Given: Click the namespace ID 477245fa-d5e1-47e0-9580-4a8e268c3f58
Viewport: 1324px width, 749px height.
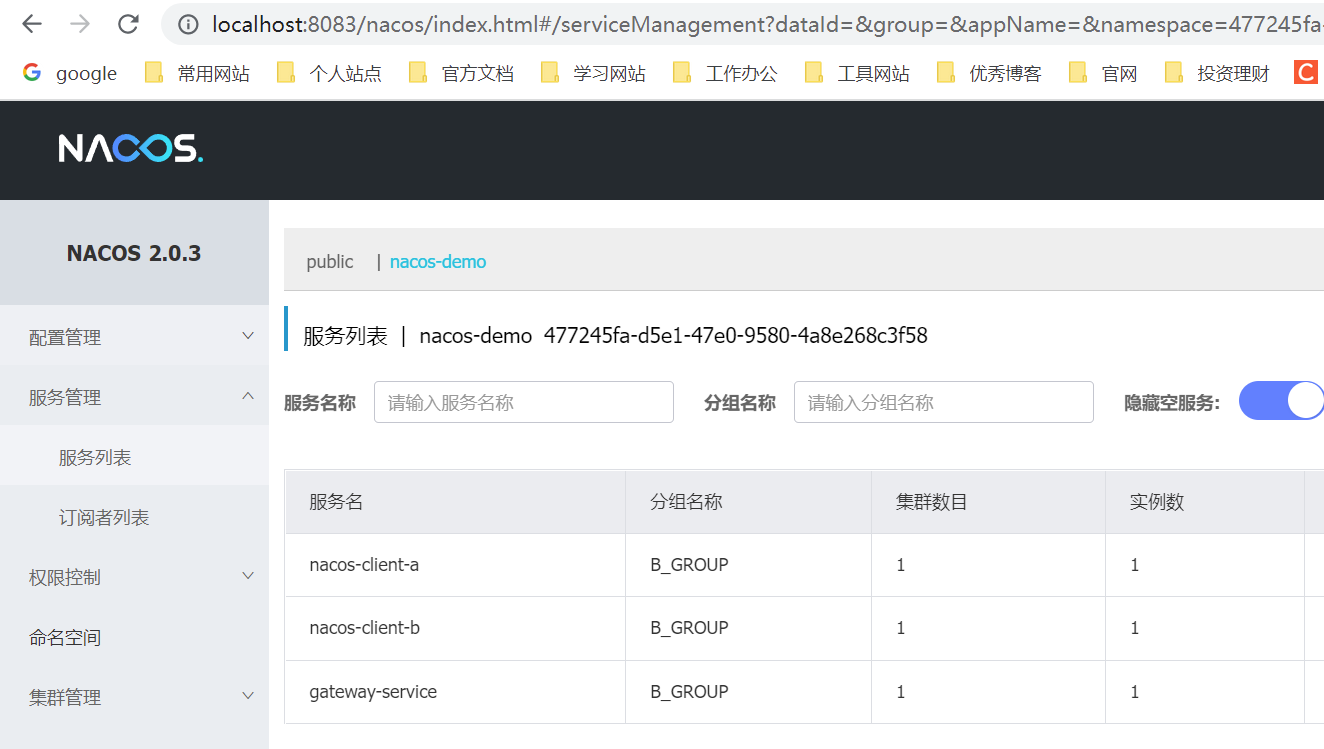Looking at the screenshot, I should pyautogui.click(x=736, y=336).
